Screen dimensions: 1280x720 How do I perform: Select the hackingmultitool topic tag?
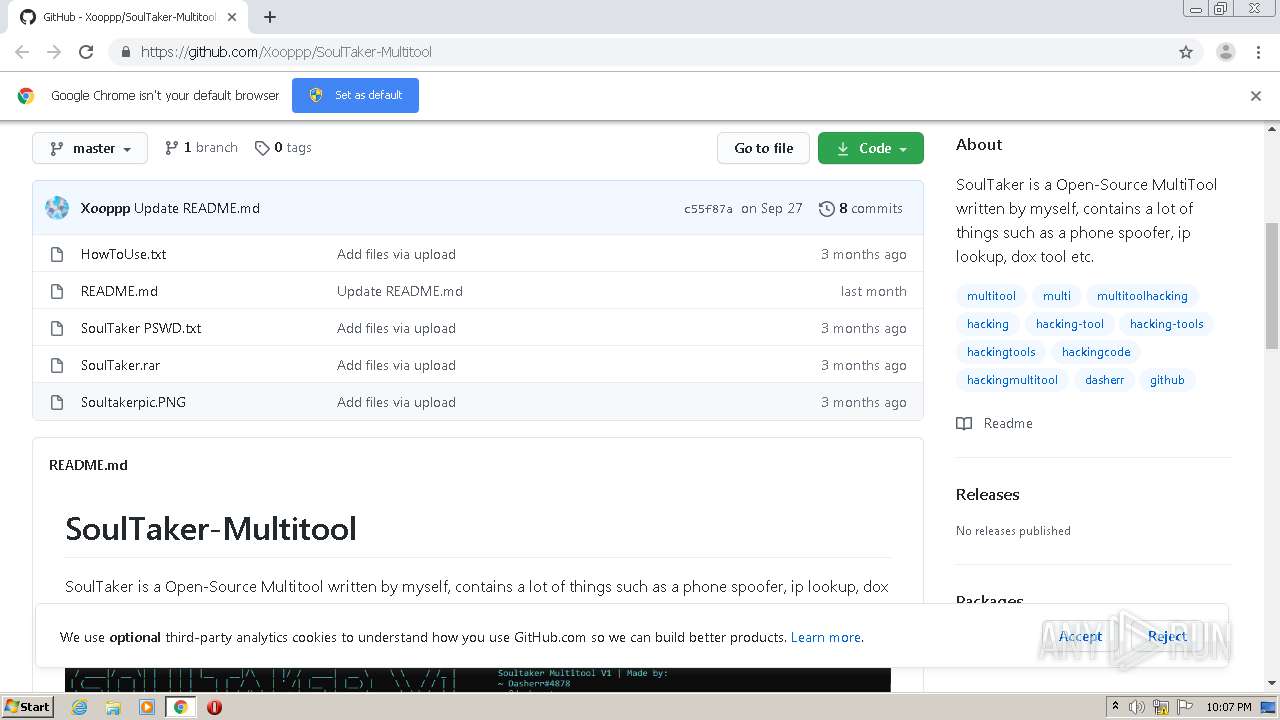(x=1012, y=380)
